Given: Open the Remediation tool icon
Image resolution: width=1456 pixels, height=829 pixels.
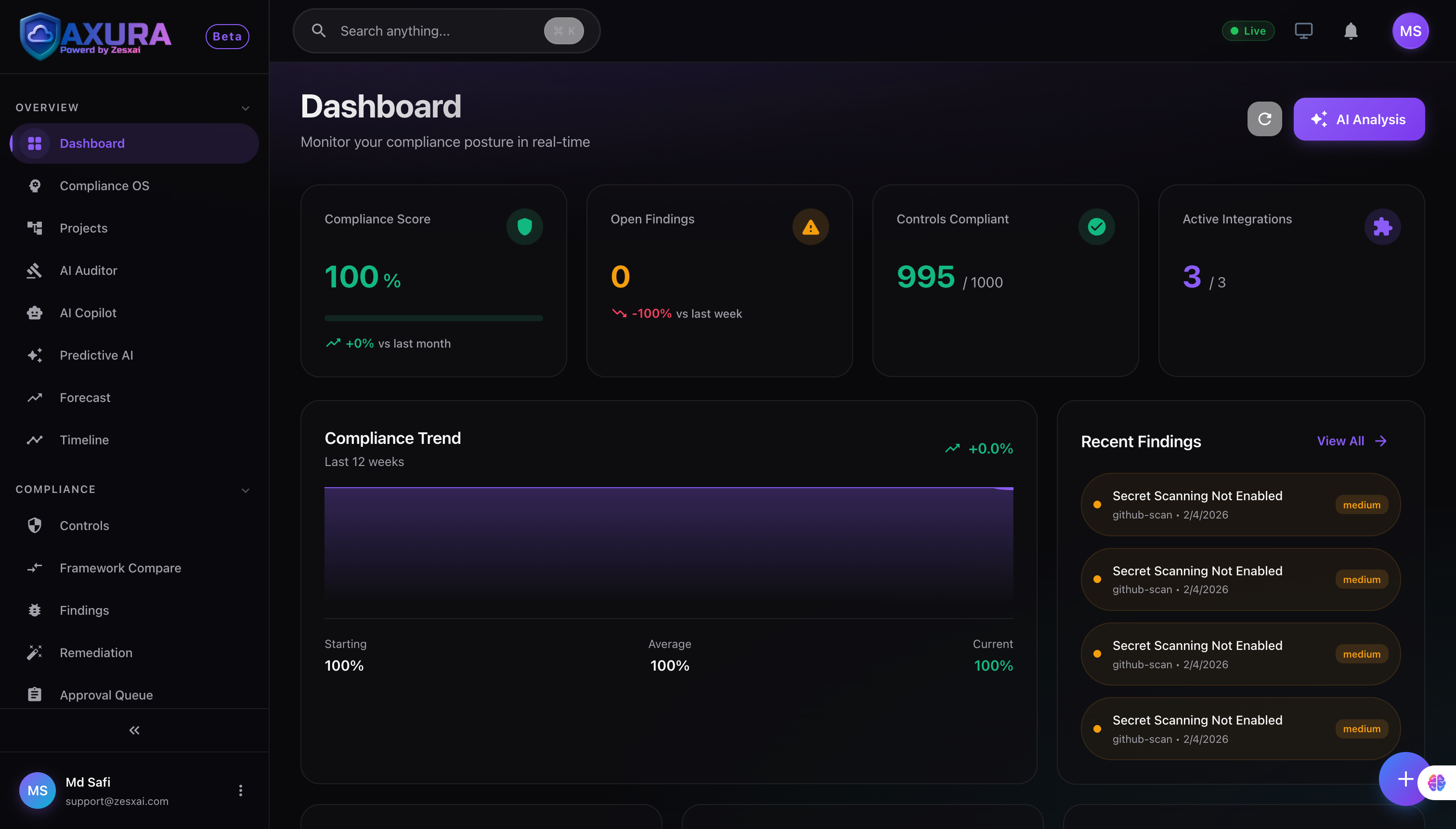Looking at the screenshot, I should [35, 652].
